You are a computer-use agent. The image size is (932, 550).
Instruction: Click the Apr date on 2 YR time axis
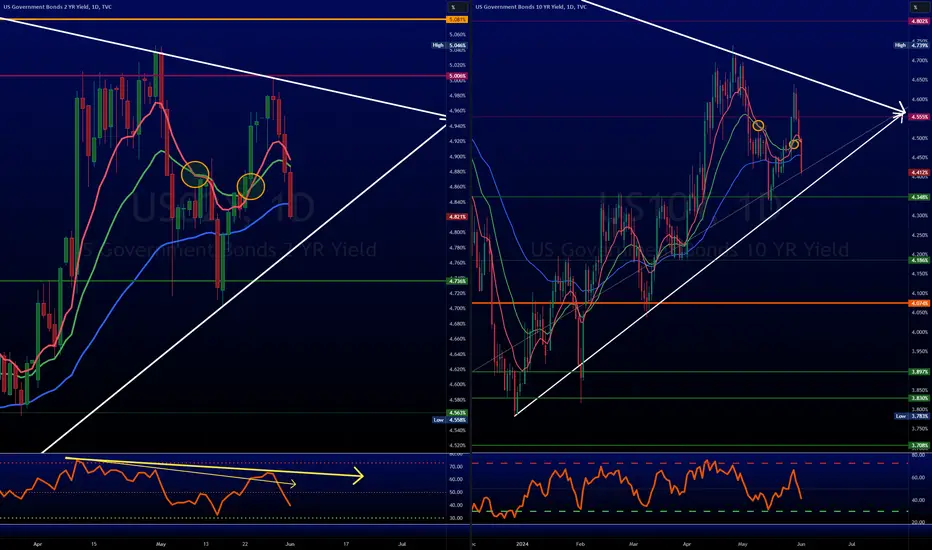pyautogui.click(x=38, y=544)
